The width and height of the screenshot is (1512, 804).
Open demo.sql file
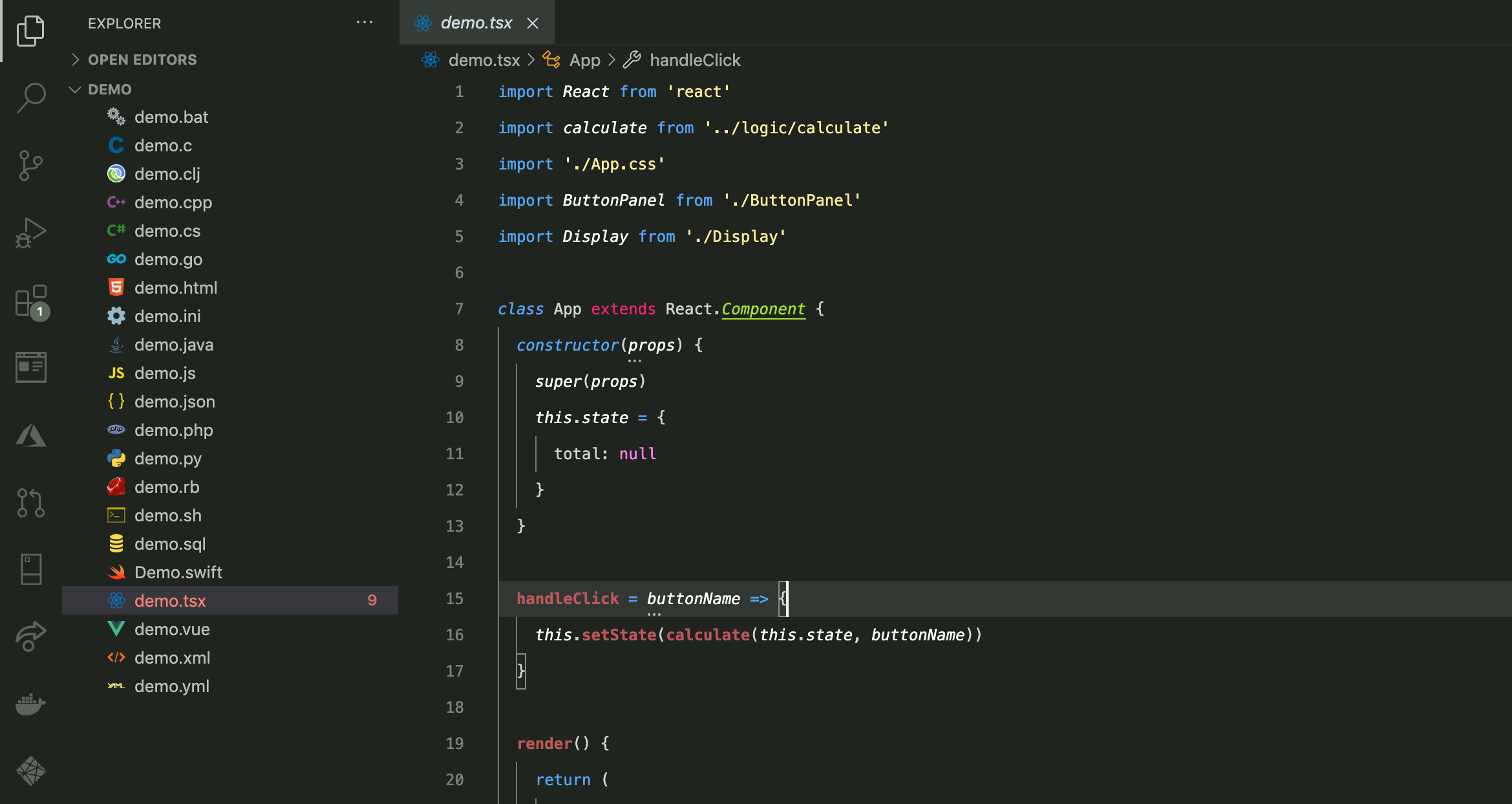[230, 544]
